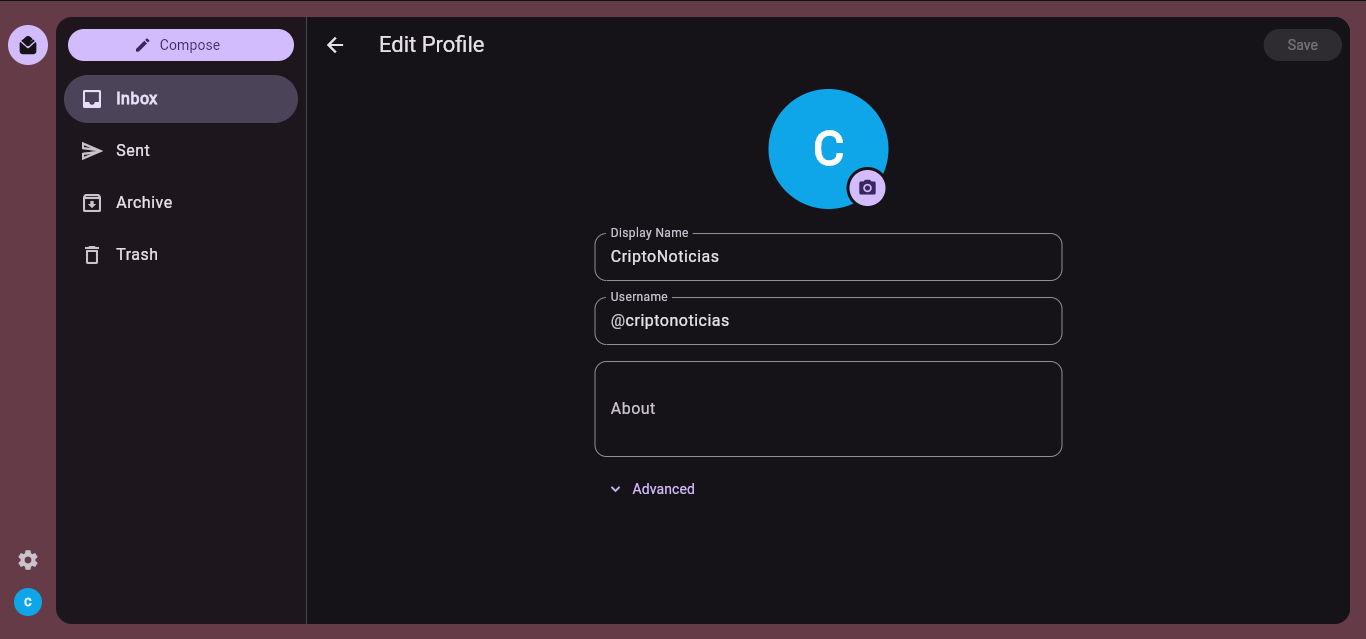Click the Compose button
This screenshot has width=1366, height=639.
pyautogui.click(x=181, y=45)
